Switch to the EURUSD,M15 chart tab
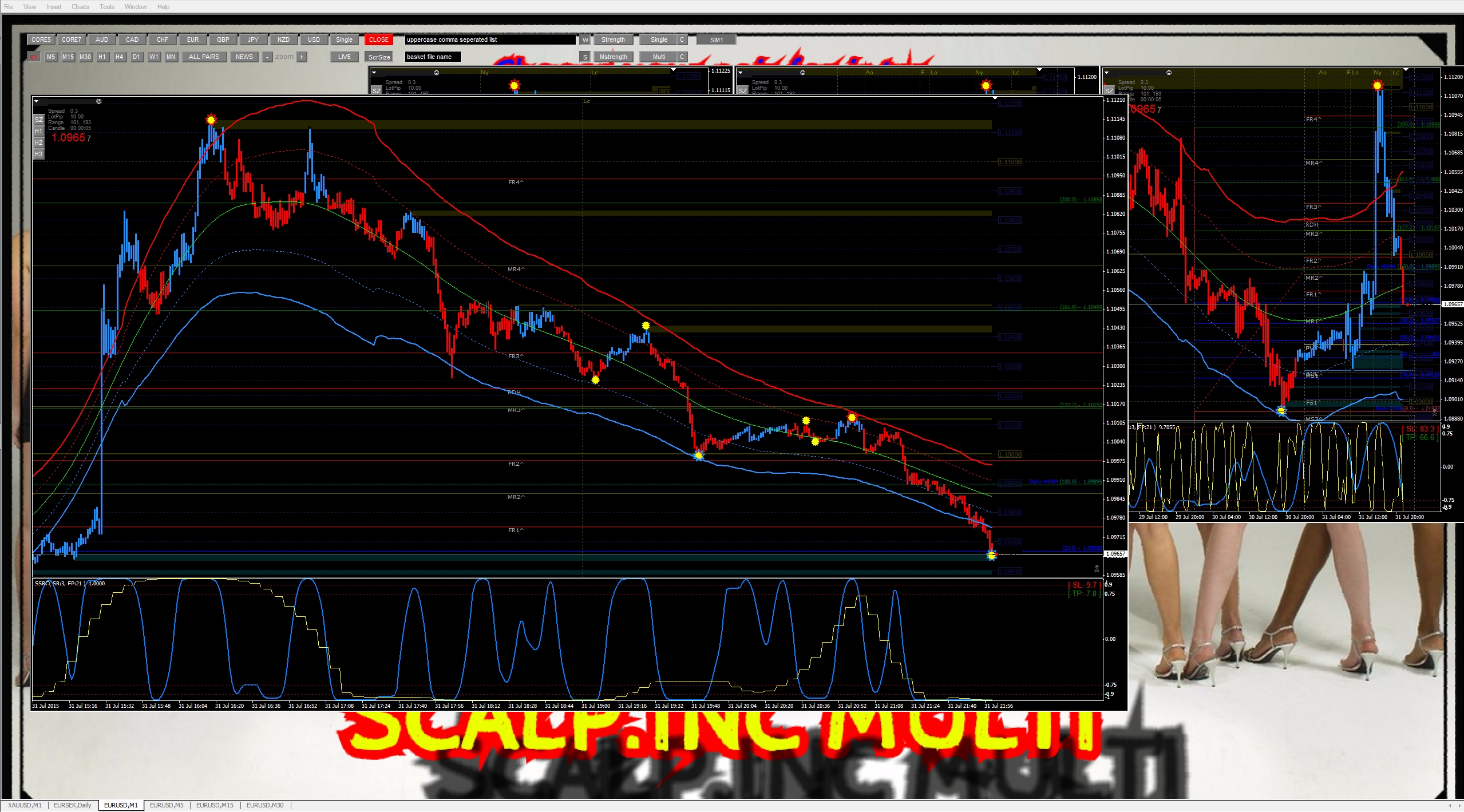1464x812 pixels. (x=215, y=805)
